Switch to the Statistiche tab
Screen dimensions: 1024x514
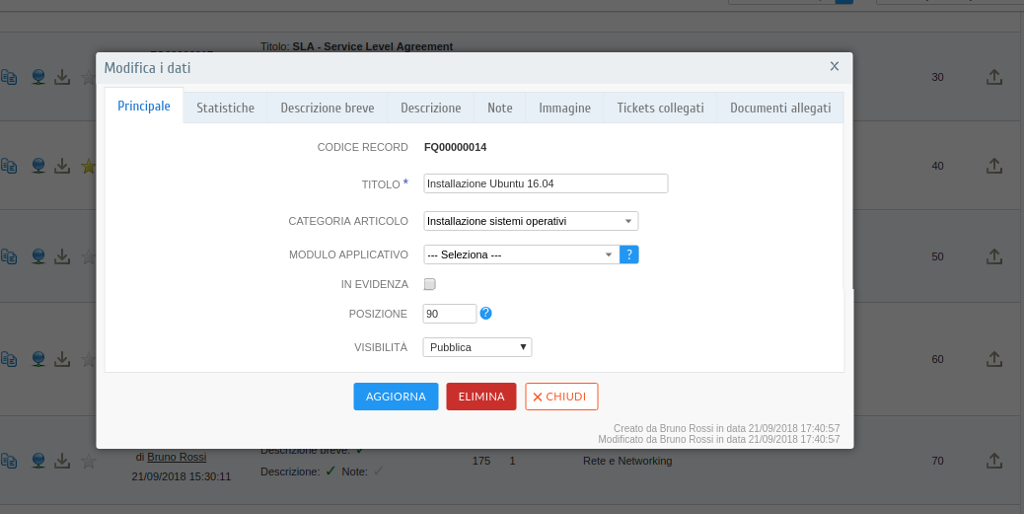tap(225, 108)
